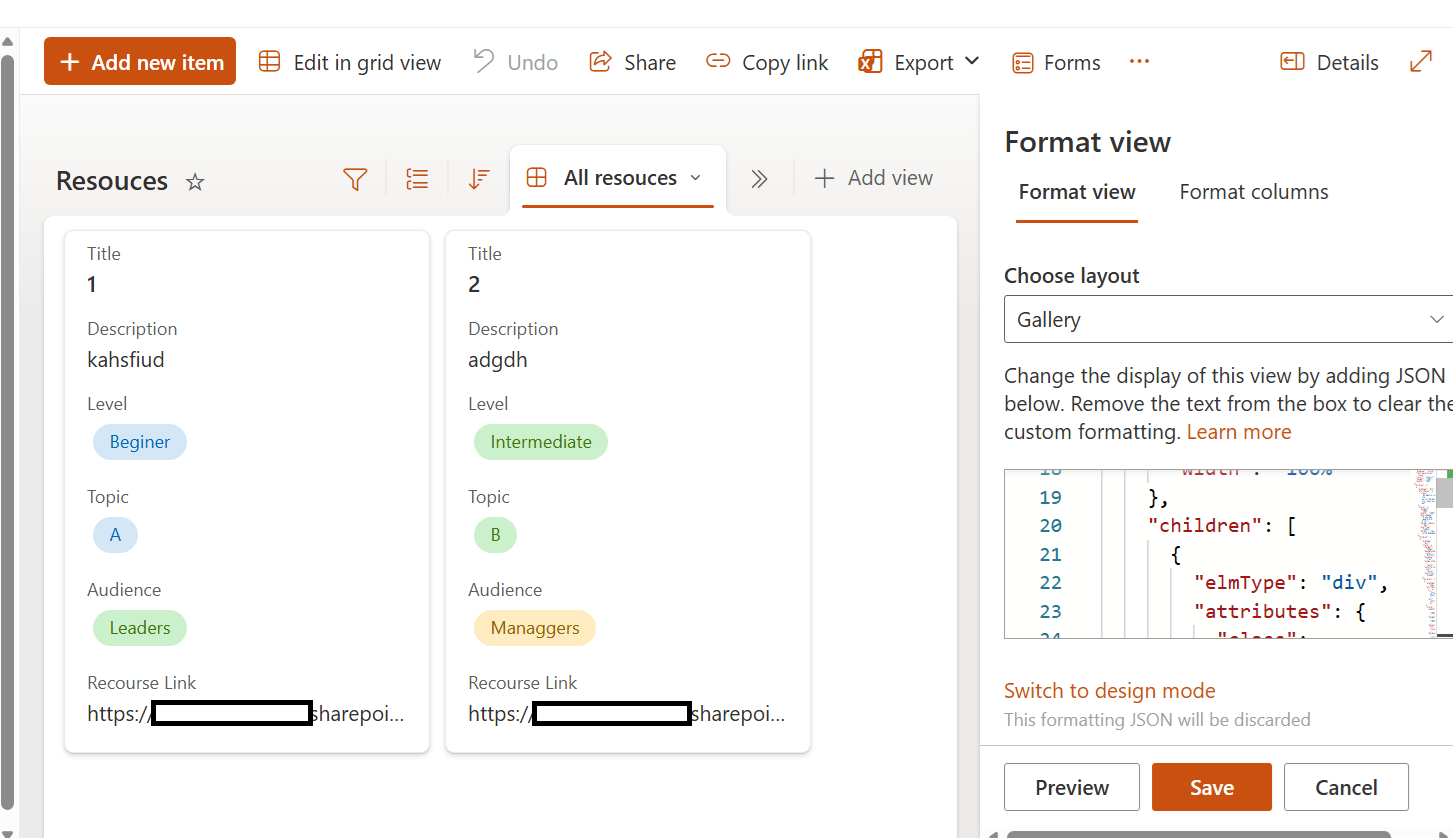Click the sort icon
1453x838 pixels.
pos(480,179)
